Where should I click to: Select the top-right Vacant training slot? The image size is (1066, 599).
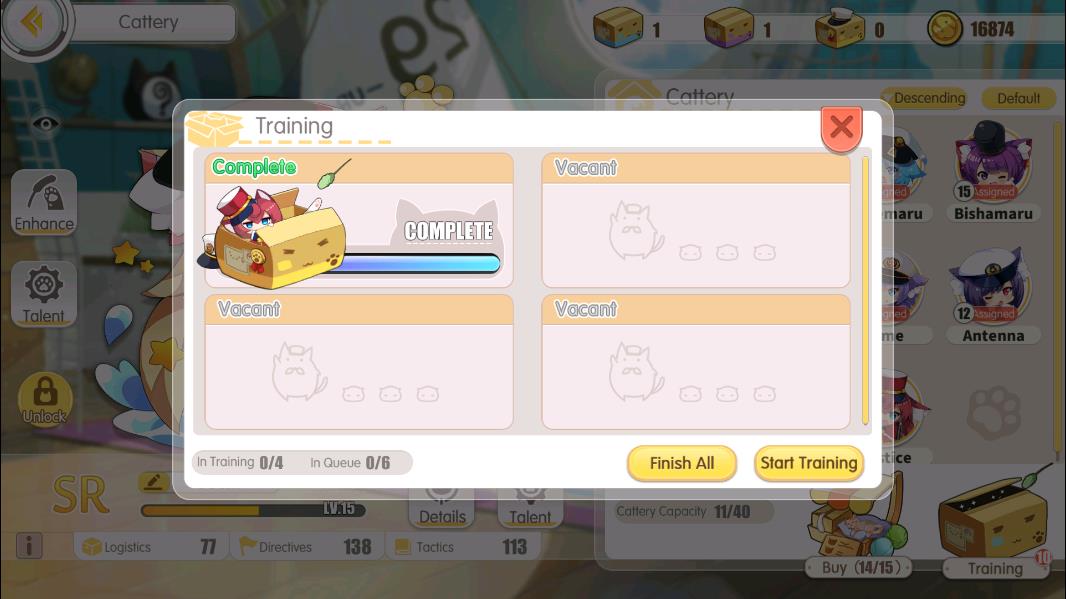pos(695,220)
